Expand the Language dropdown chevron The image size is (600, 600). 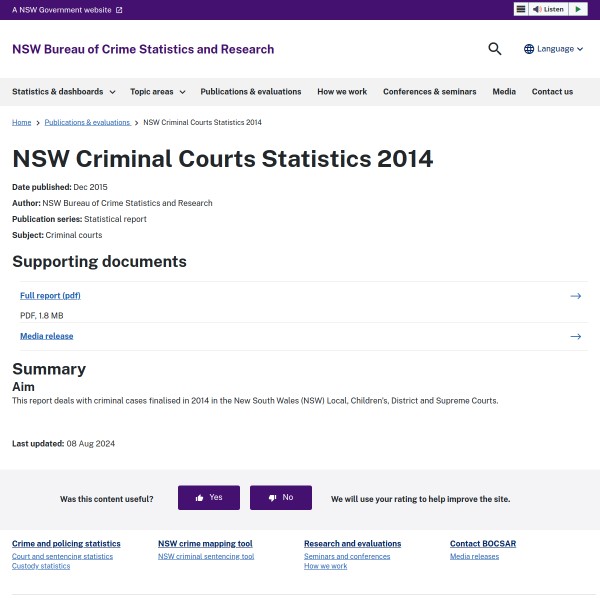coord(582,49)
